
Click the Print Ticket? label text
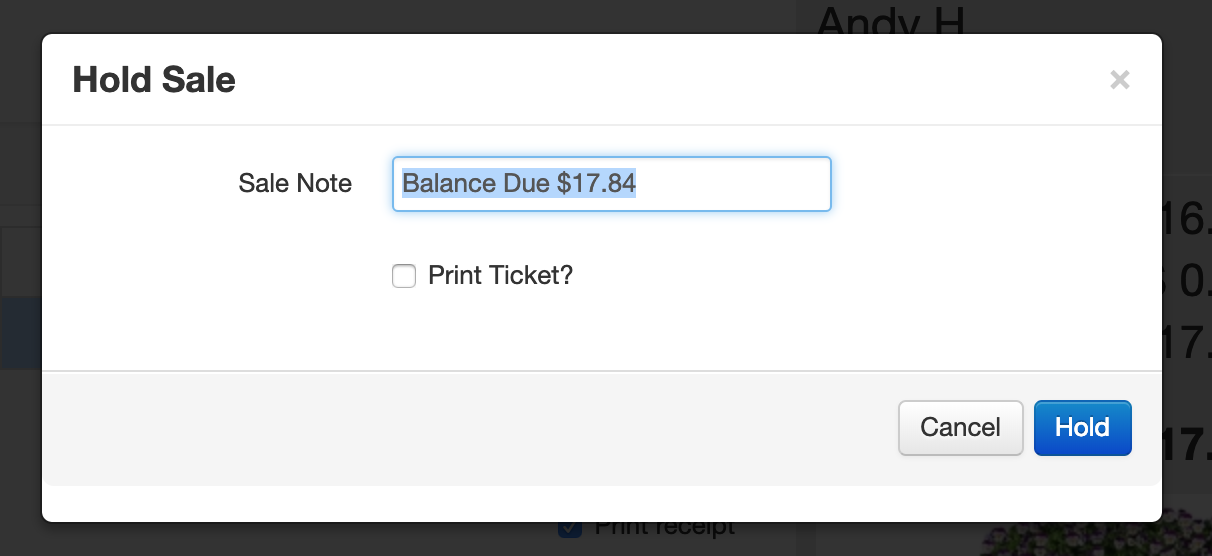(500, 275)
